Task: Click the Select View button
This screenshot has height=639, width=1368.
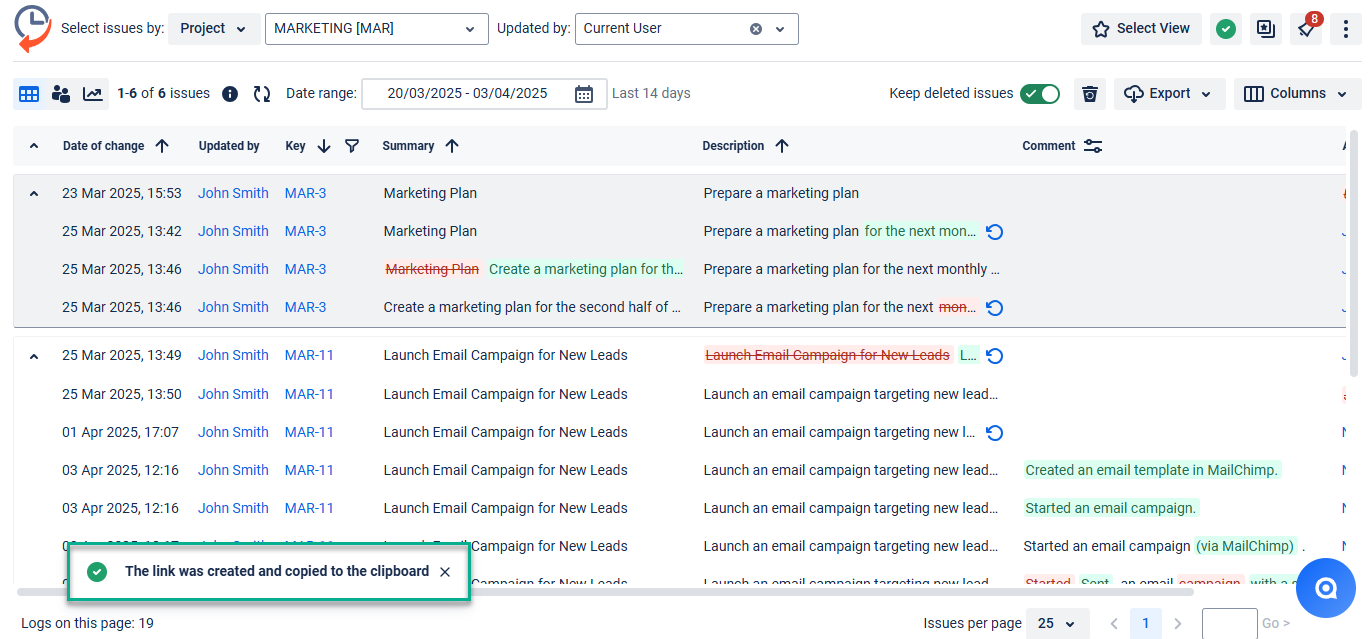Action: point(1141,29)
